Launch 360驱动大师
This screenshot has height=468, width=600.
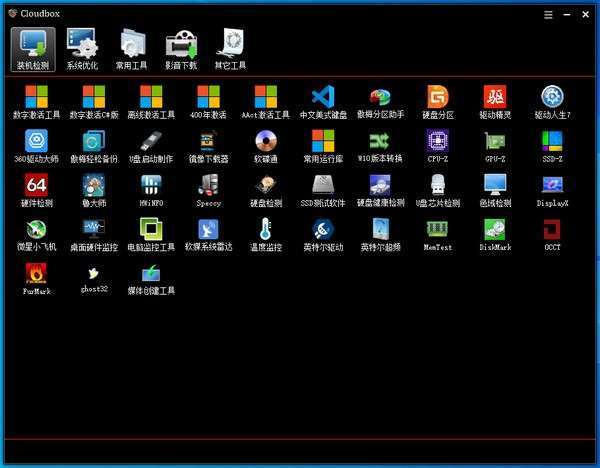pyautogui.click(x=36, y=146)
